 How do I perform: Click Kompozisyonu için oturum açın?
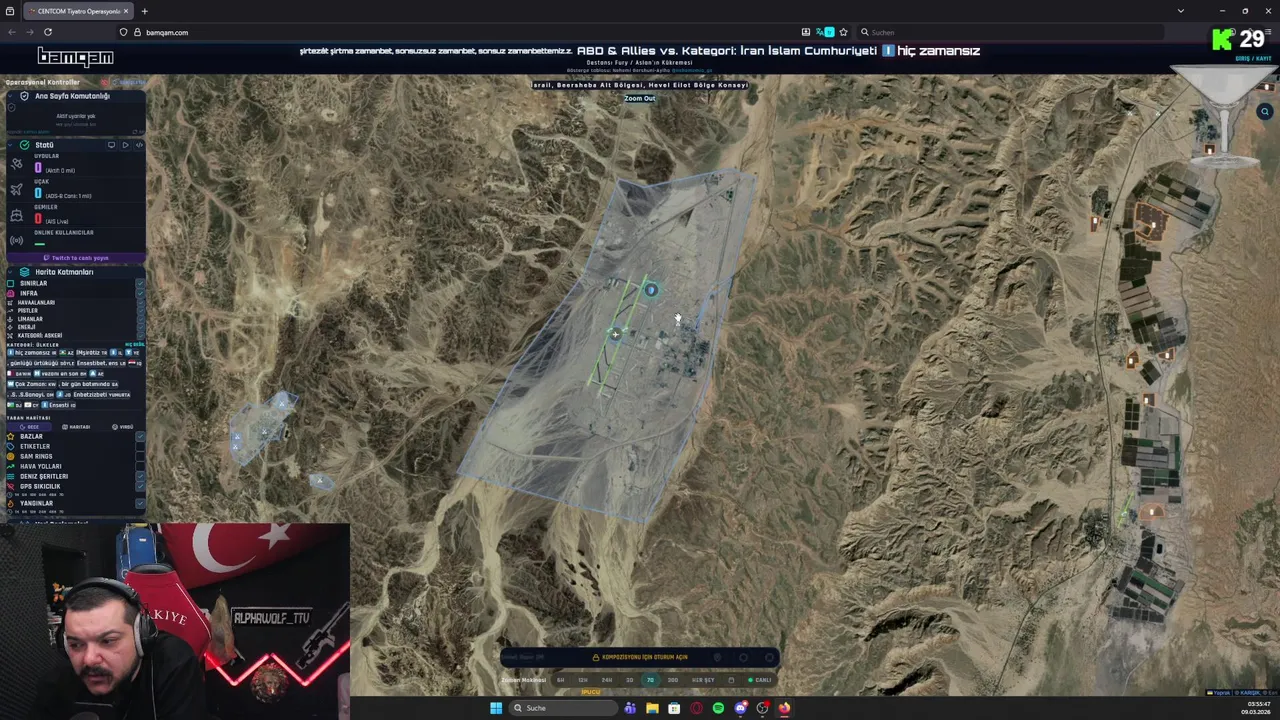(640, 657)
